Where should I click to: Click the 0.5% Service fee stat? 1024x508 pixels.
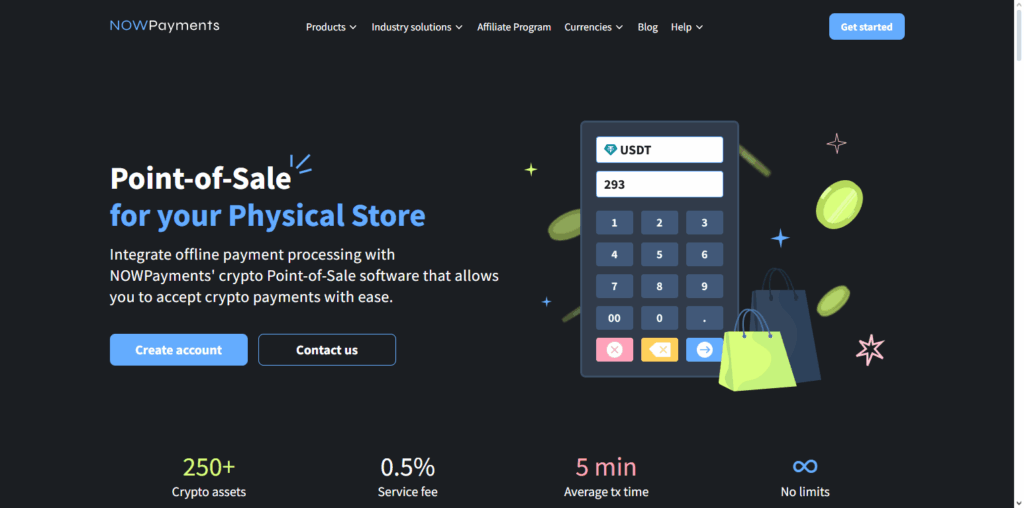408,477
